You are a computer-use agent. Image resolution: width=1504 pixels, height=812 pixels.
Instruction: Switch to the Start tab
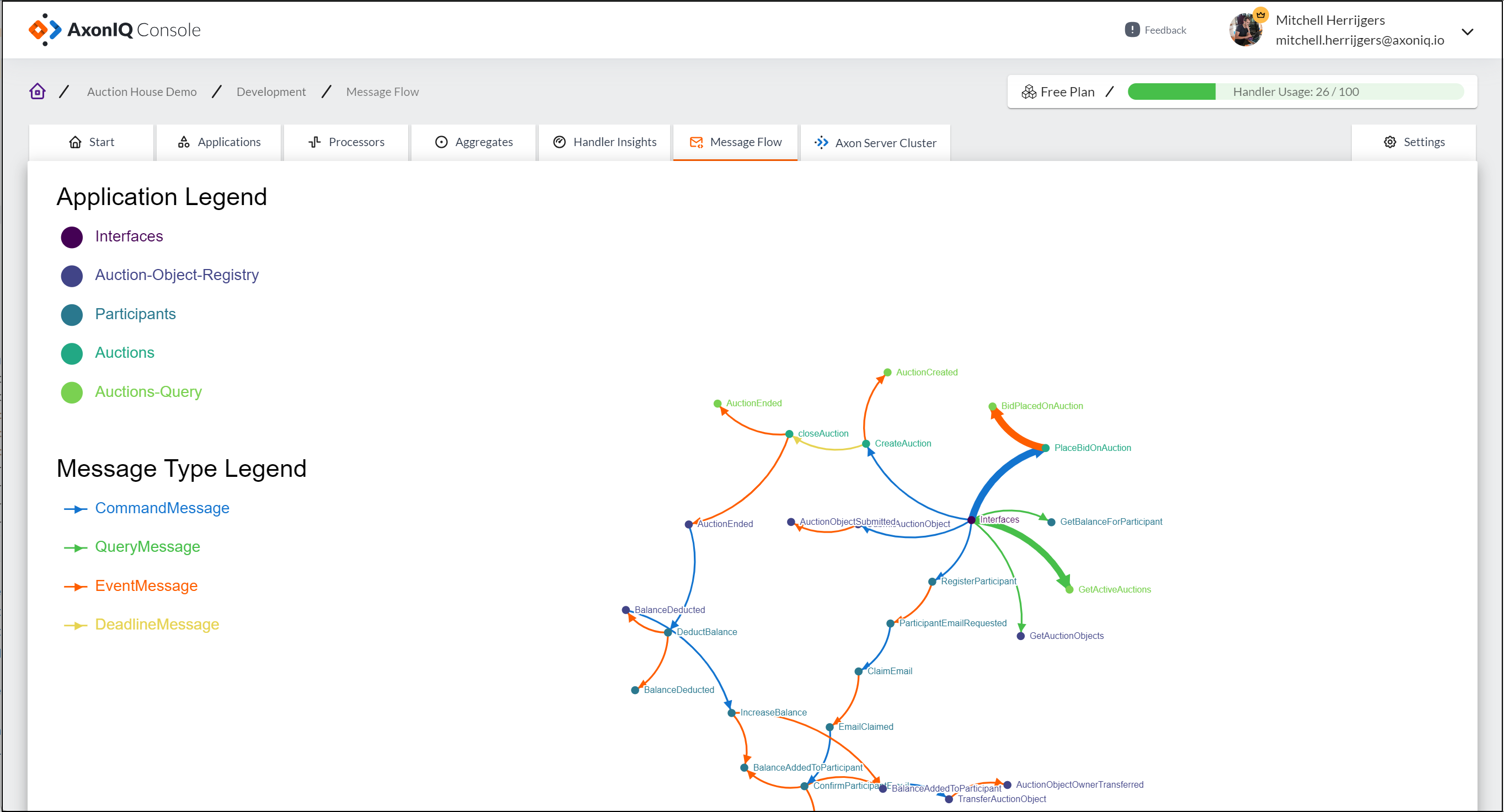[91, 142]
